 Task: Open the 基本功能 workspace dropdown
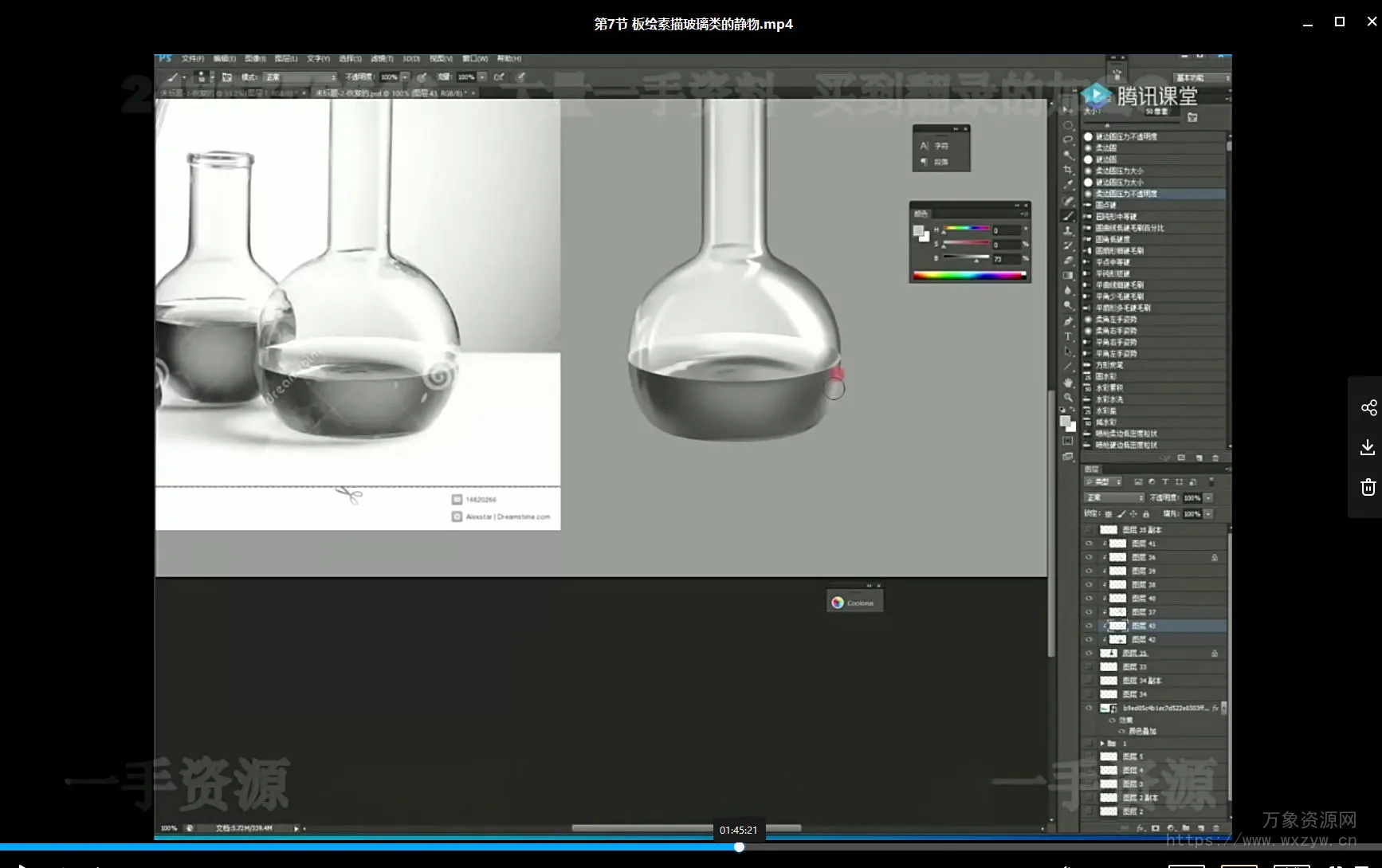[x=1202, y=78]
